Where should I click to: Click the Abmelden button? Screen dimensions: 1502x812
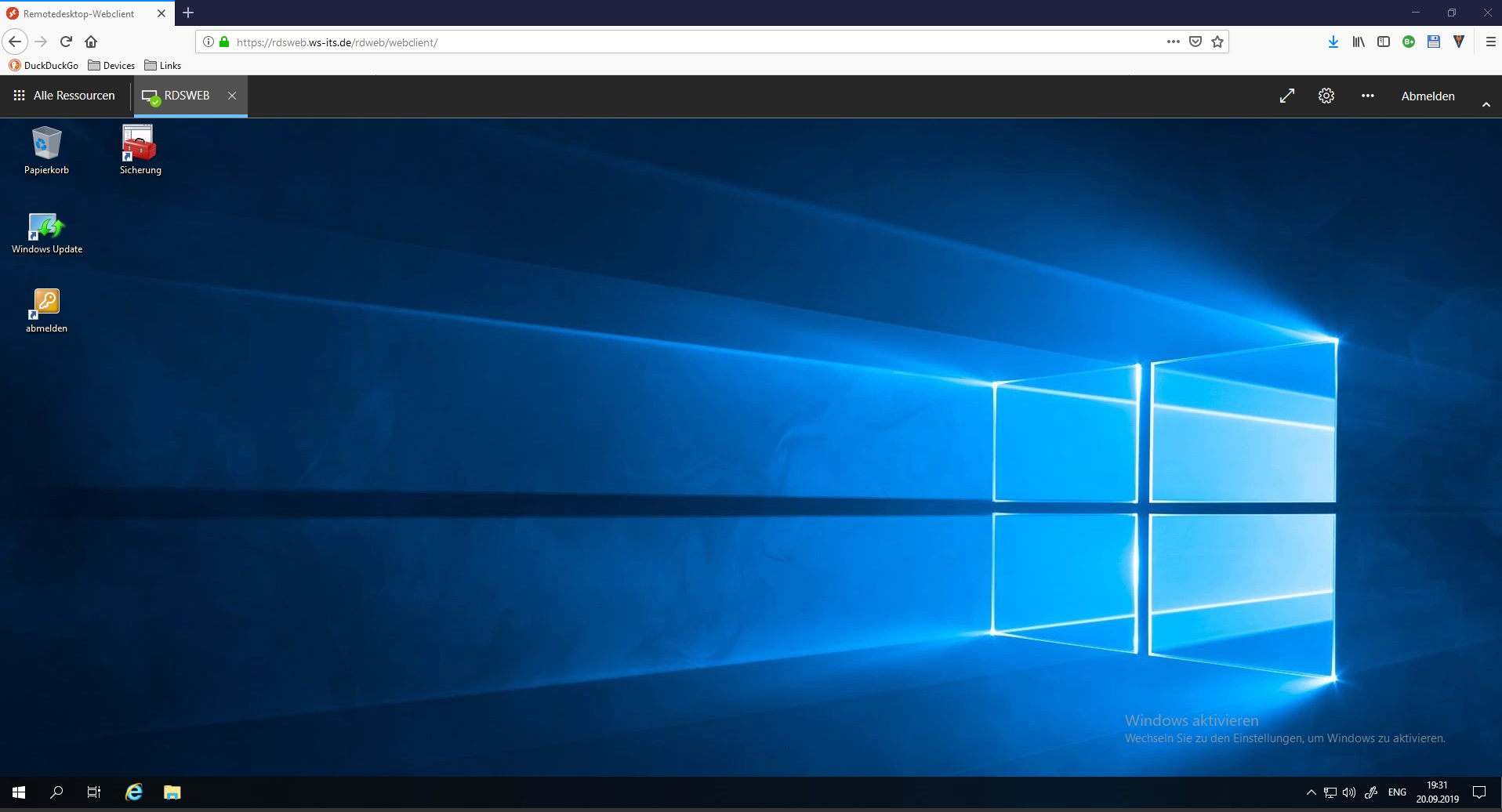1428,96
